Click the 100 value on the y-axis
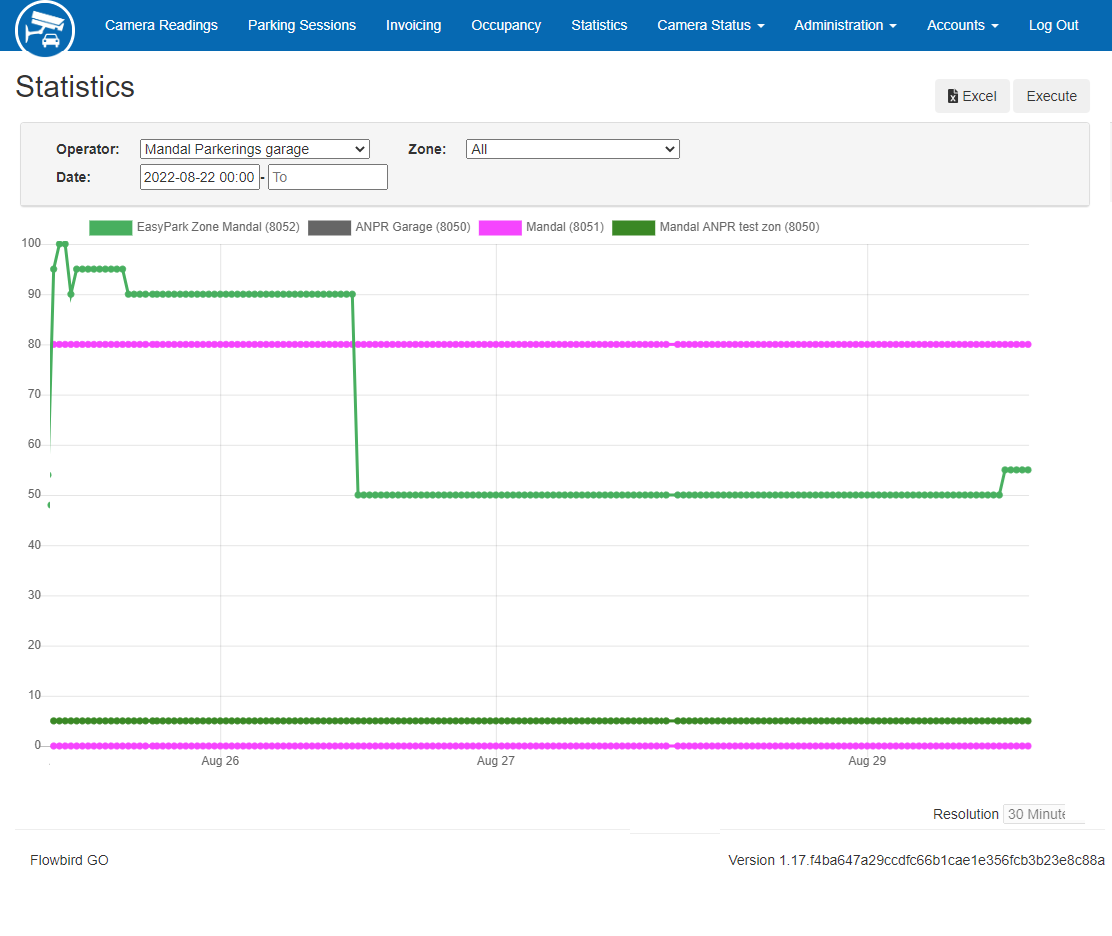Viewport: 1112px width, 936px height. (31, 243)
